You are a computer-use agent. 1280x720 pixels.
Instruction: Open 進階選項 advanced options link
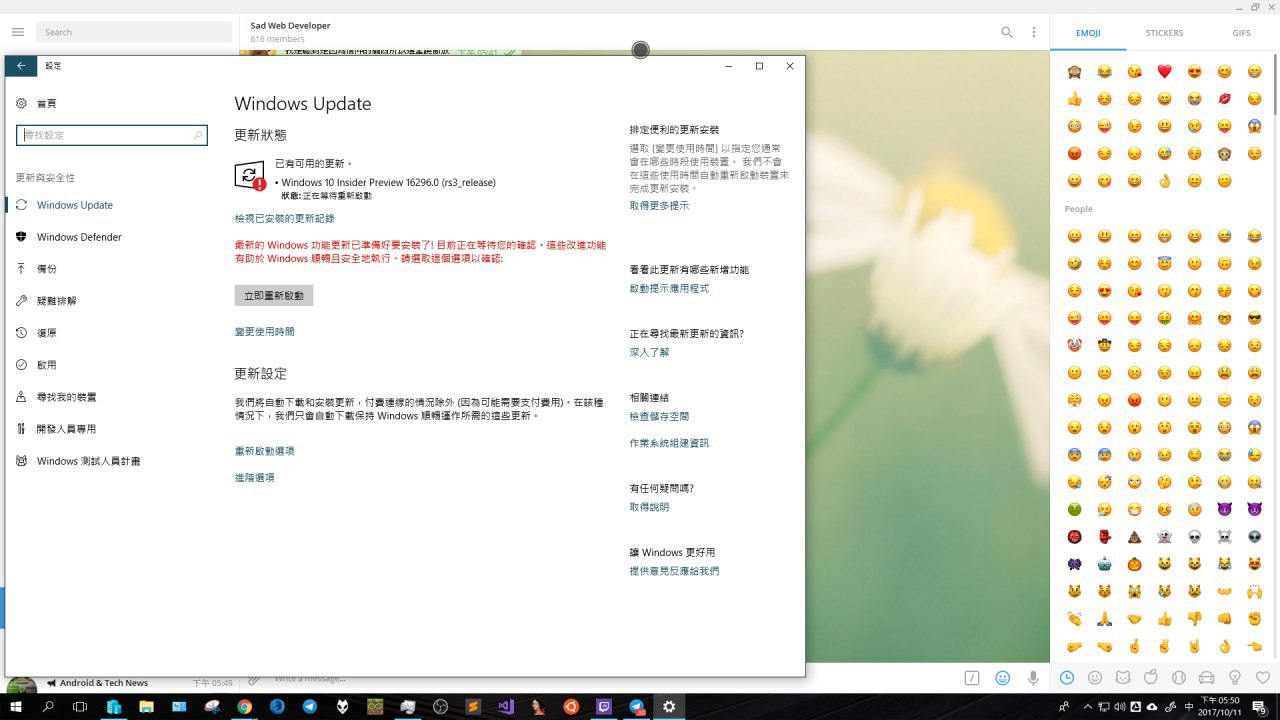[x=255, y=478]
